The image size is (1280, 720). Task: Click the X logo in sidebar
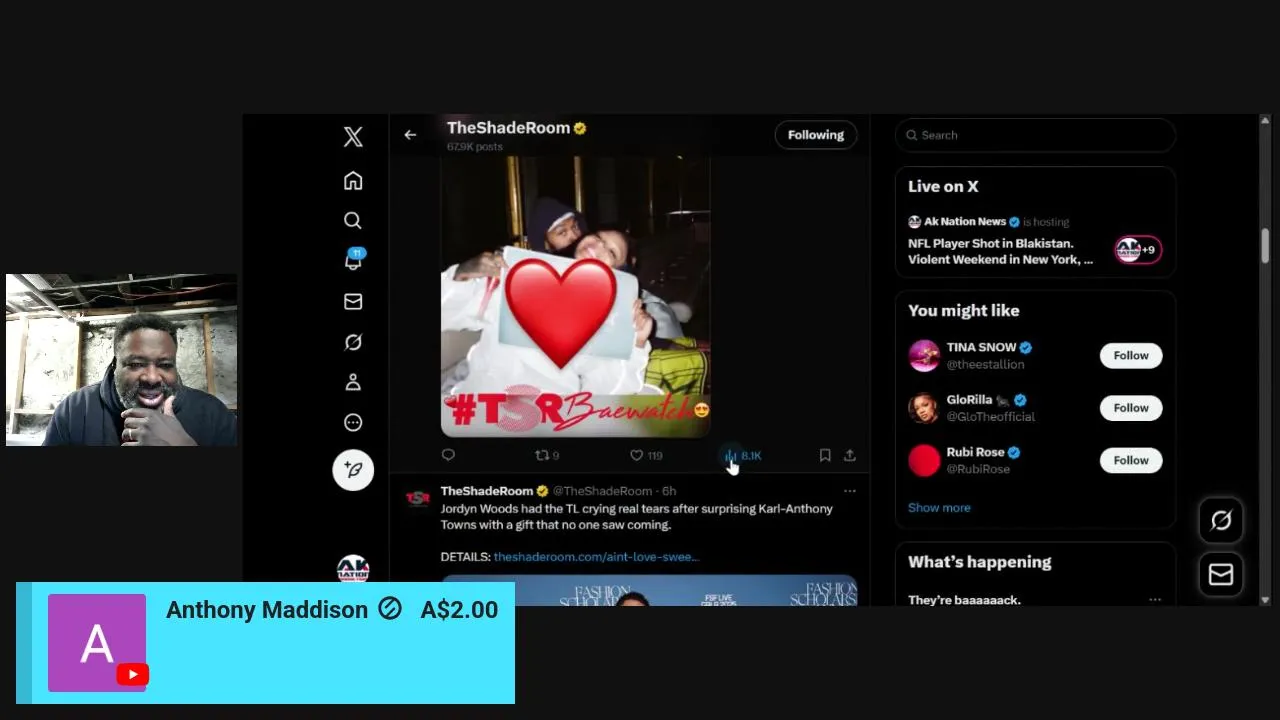tap(353, 137)
